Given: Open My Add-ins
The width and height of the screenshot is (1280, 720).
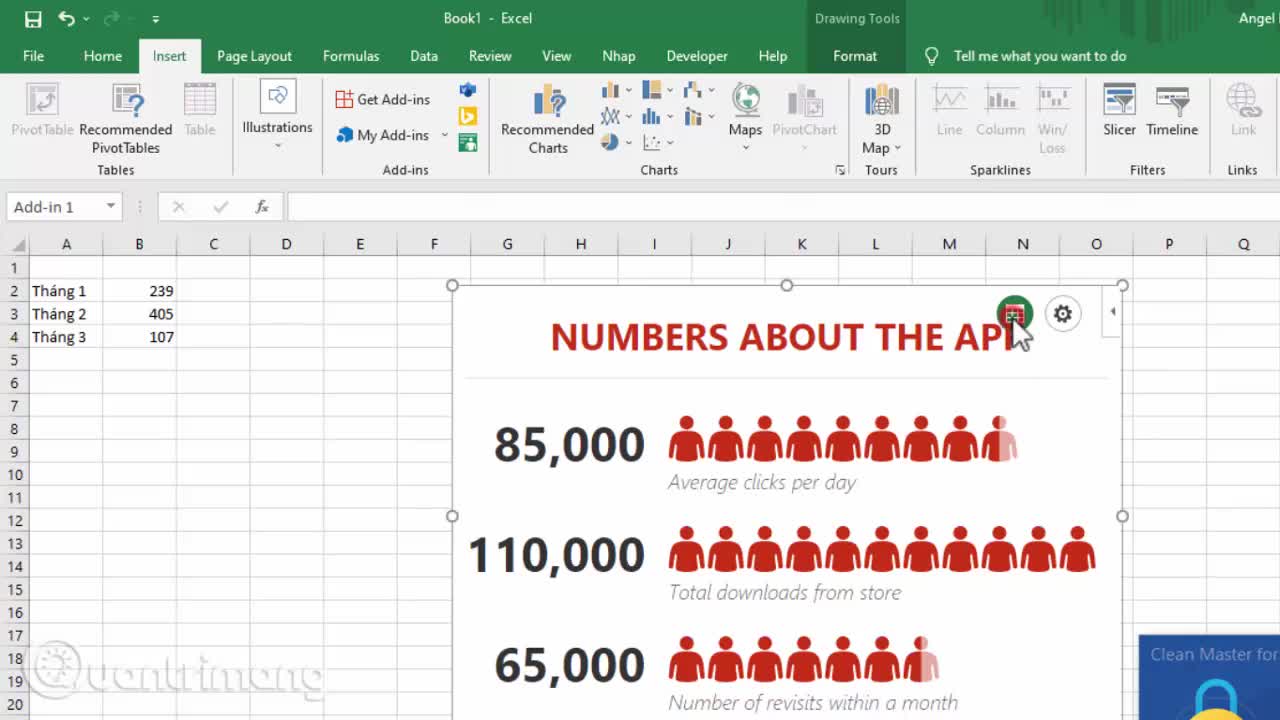Looking at the screenshot, I should click(x=383, y=135).
